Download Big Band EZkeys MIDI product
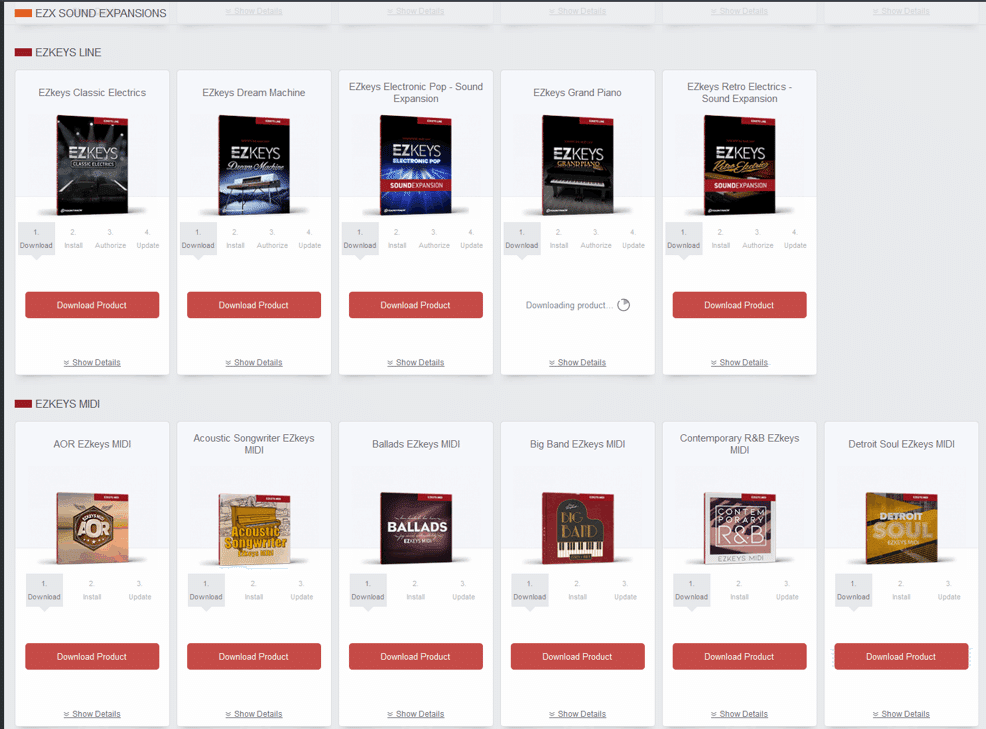The width and height of the screenshot is (986, 729). pos(578,657)
